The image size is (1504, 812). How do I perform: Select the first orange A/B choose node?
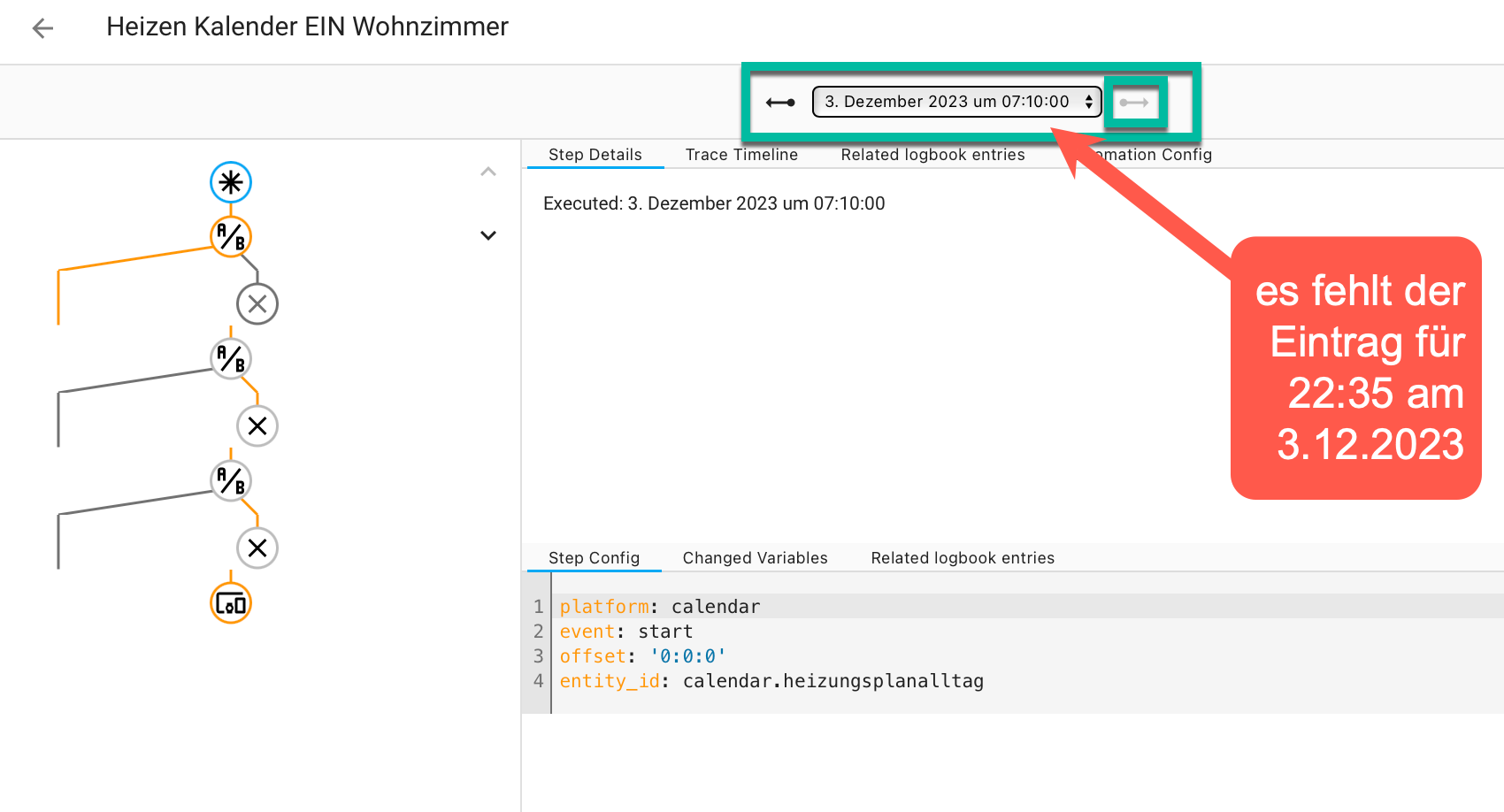(x=231, y=237)
